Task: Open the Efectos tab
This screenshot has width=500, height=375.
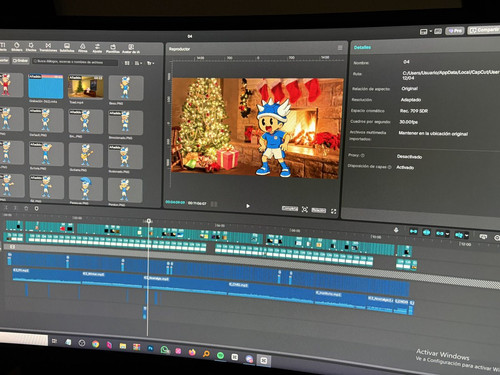Action: (x=31, y=47)
